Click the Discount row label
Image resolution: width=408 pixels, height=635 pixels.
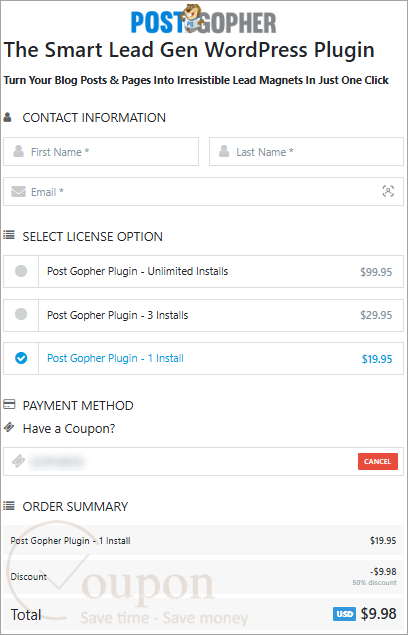(29, 577)
